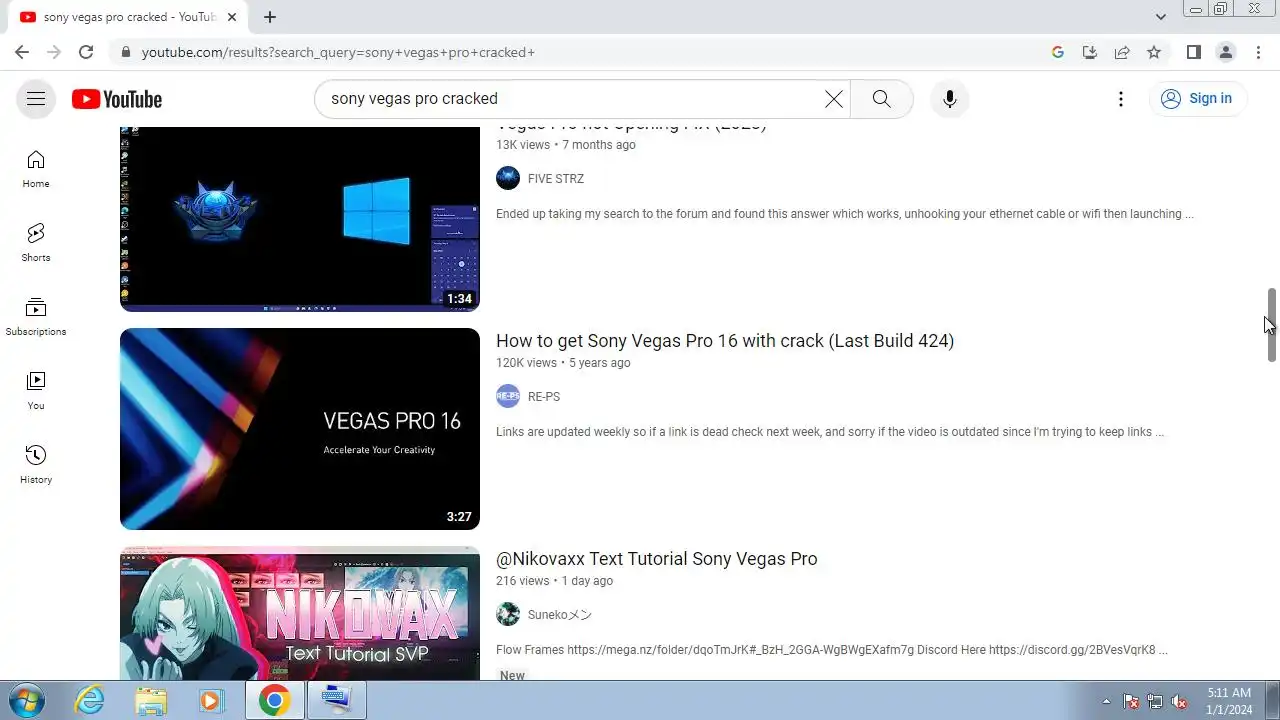Click the RE-PS channel avatar
Image resolution: width=1280 pixels, height=720 pixels.
(508, 397)
